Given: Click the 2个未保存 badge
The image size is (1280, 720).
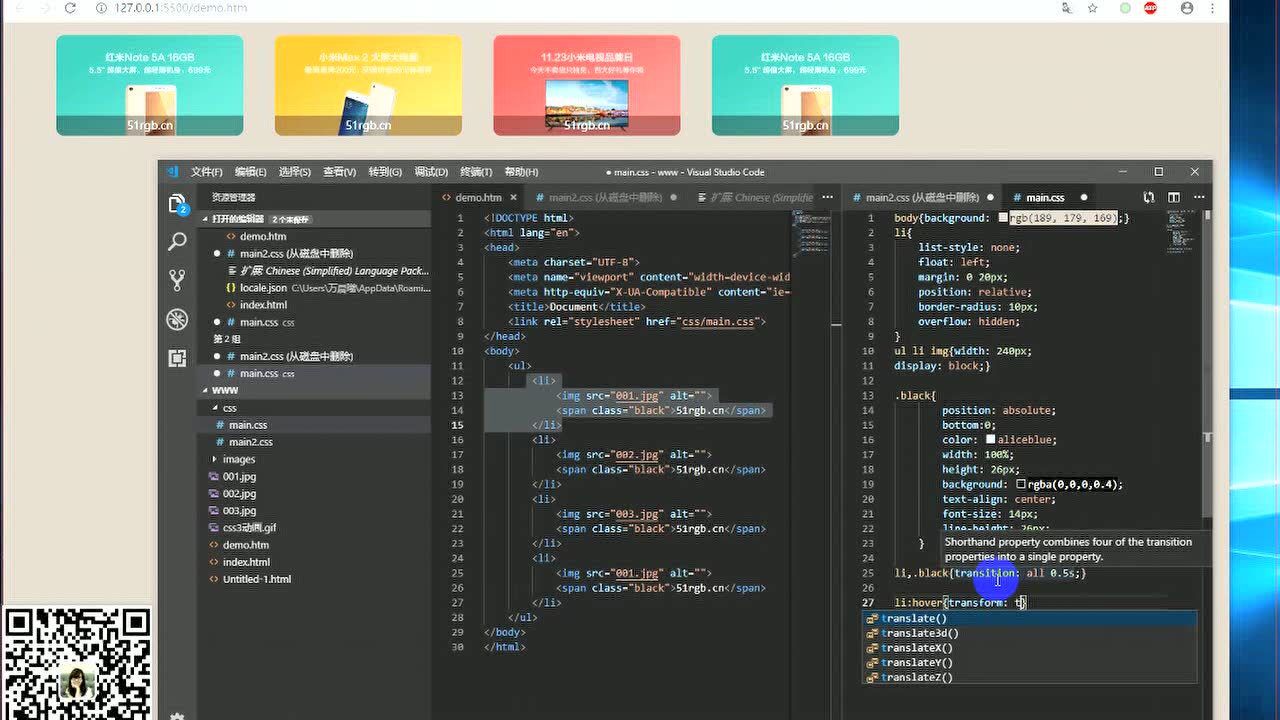Looking at the screenshot, I should 291,219.
